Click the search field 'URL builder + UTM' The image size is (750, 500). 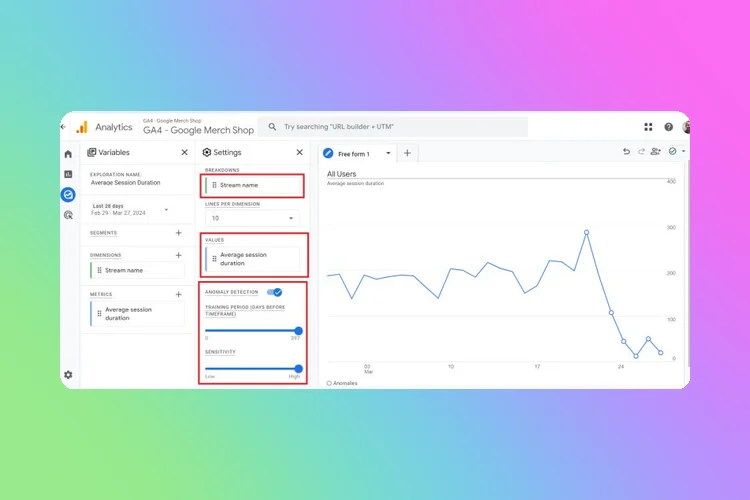click(x=393, y=127)
